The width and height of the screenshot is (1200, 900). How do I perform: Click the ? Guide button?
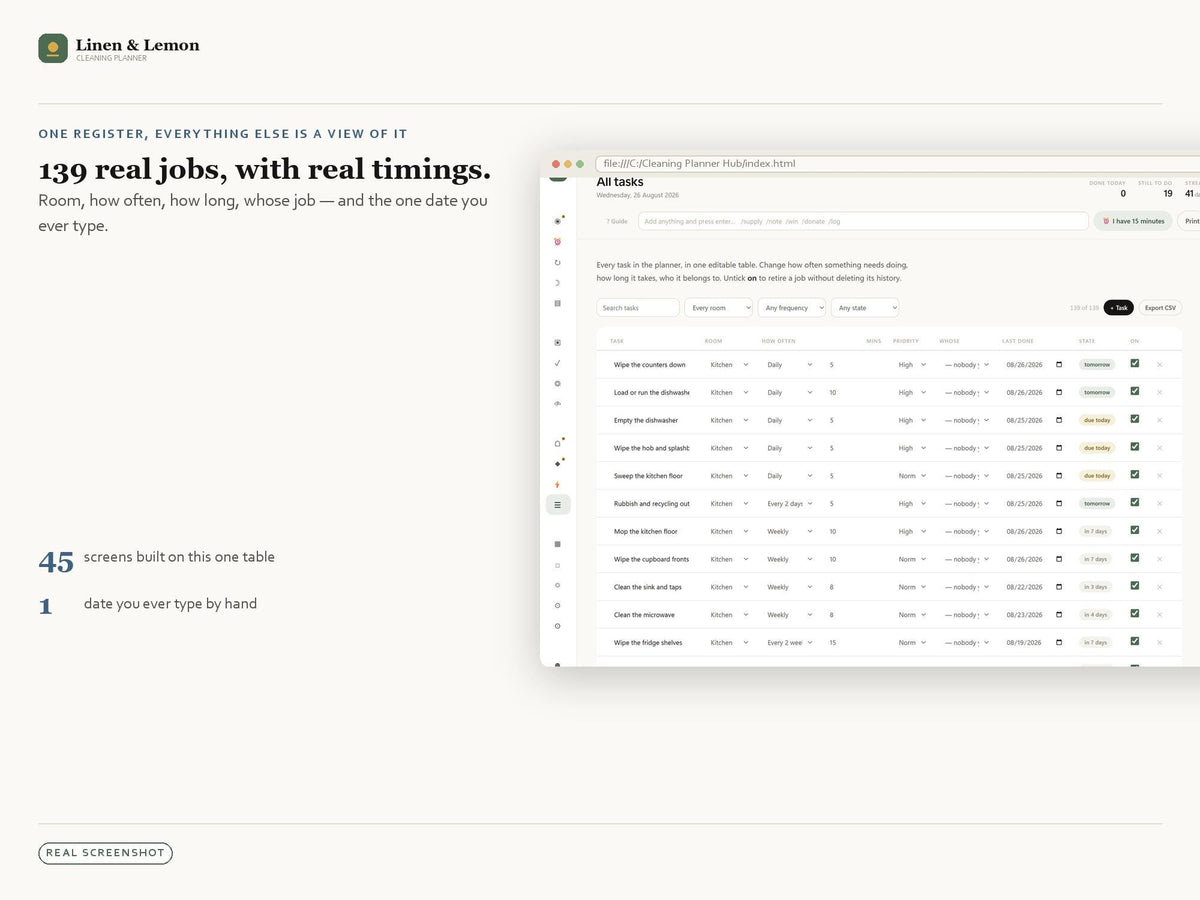(x=617, y=221)
